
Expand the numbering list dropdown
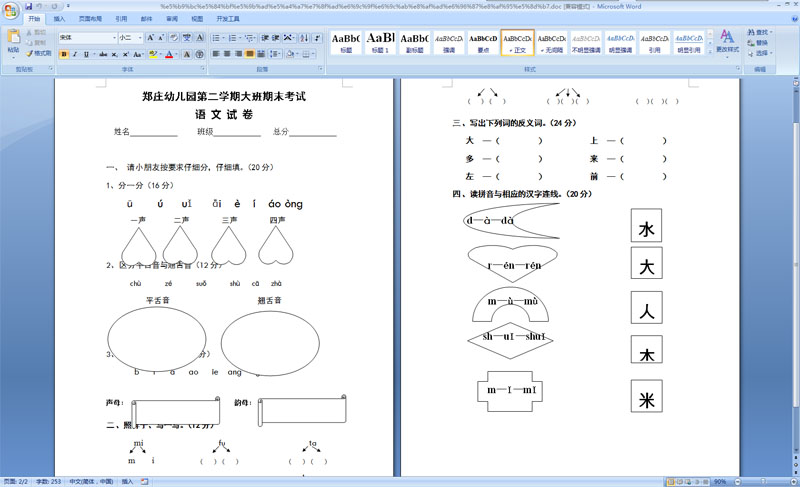(x=240, y=38)
